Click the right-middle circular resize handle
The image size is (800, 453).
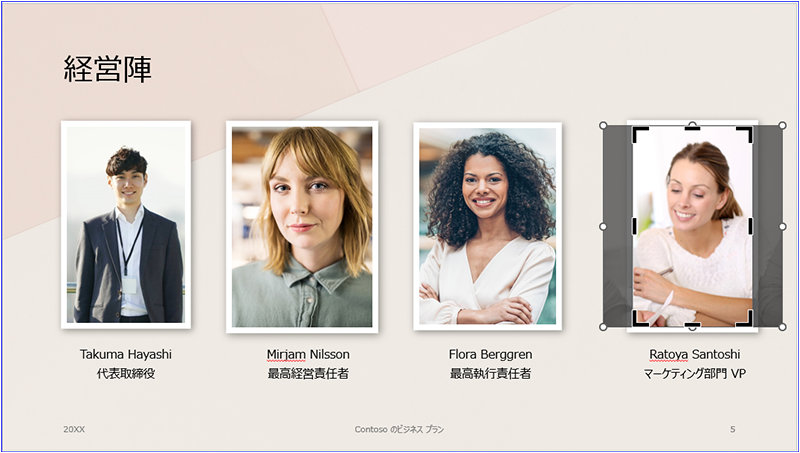tap(782, 226)
